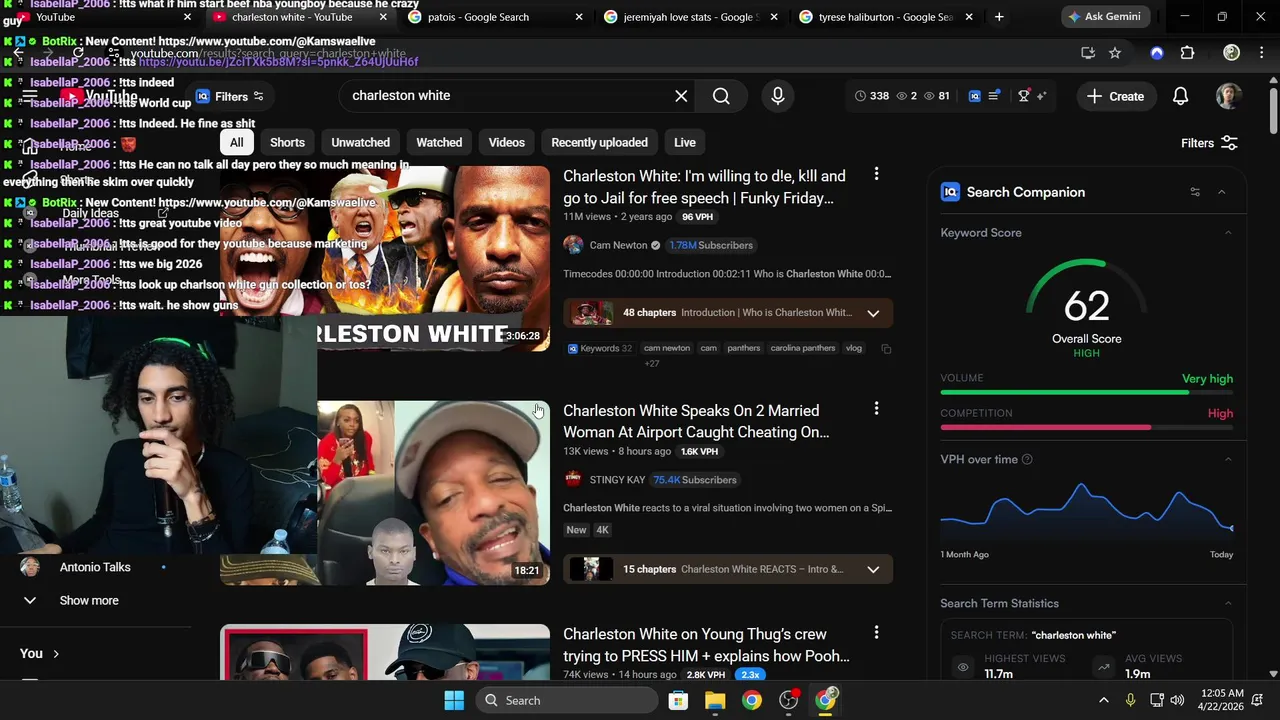Select the Live filter chip
The height and width of the screenshot is (720, 1280).
coord(684,142)
